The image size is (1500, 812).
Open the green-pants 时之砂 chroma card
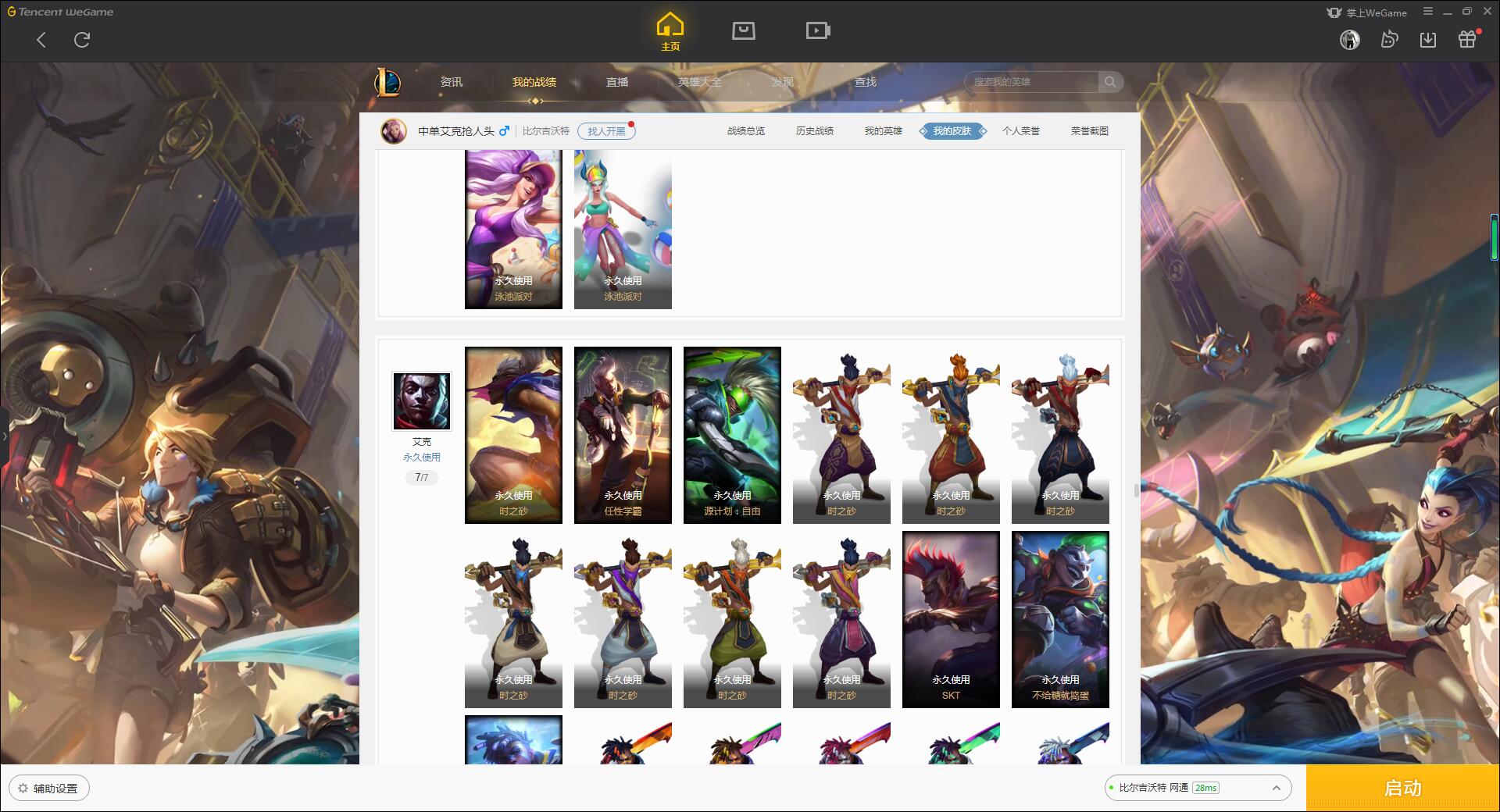732,620
